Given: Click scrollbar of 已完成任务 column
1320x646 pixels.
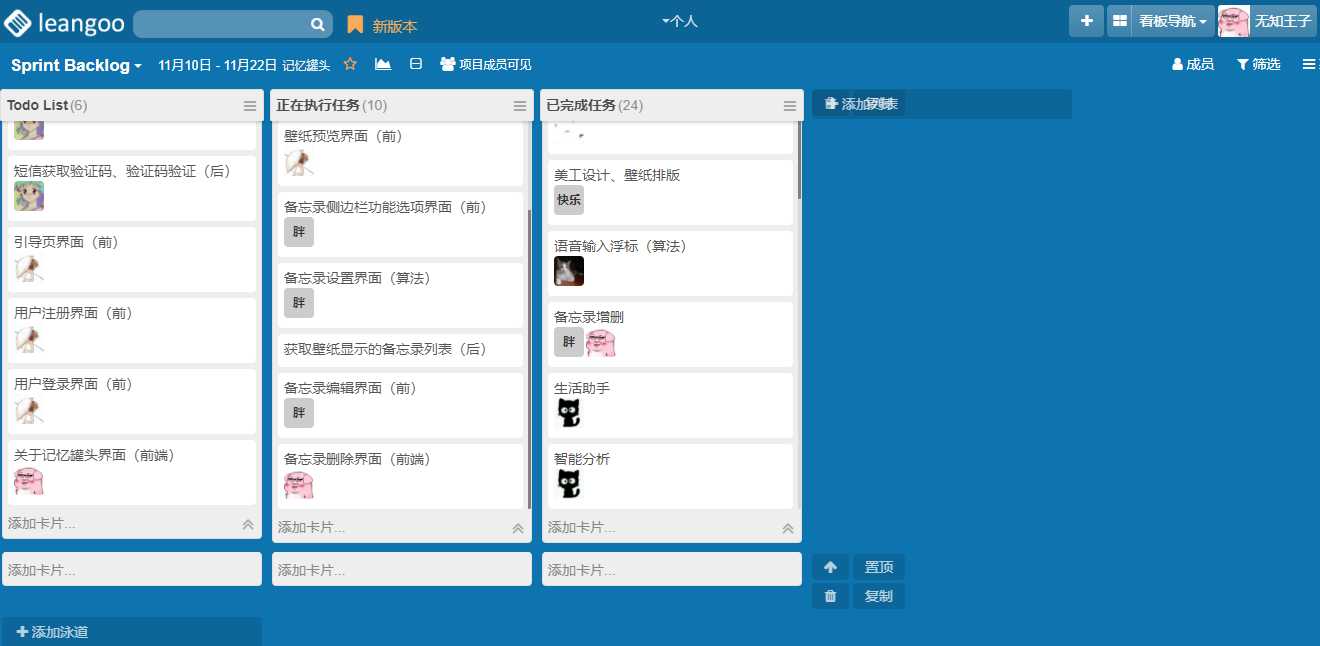Looking at the screenshot, I should point(799,160).
